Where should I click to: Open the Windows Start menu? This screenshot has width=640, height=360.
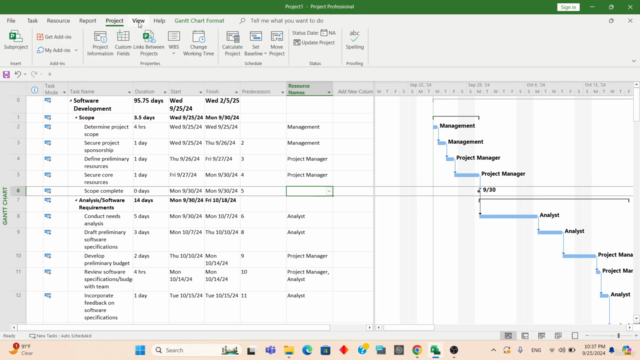(140, 350)
